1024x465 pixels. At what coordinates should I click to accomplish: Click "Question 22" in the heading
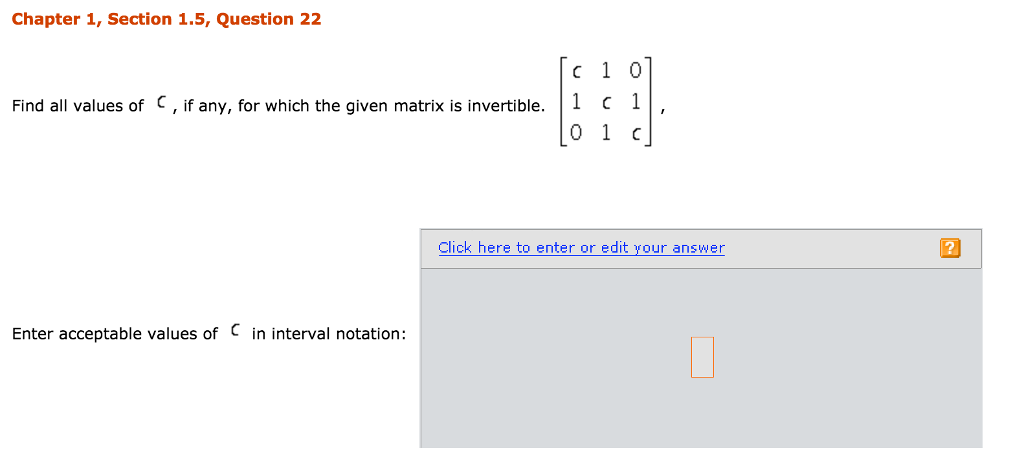click(269, 19)
